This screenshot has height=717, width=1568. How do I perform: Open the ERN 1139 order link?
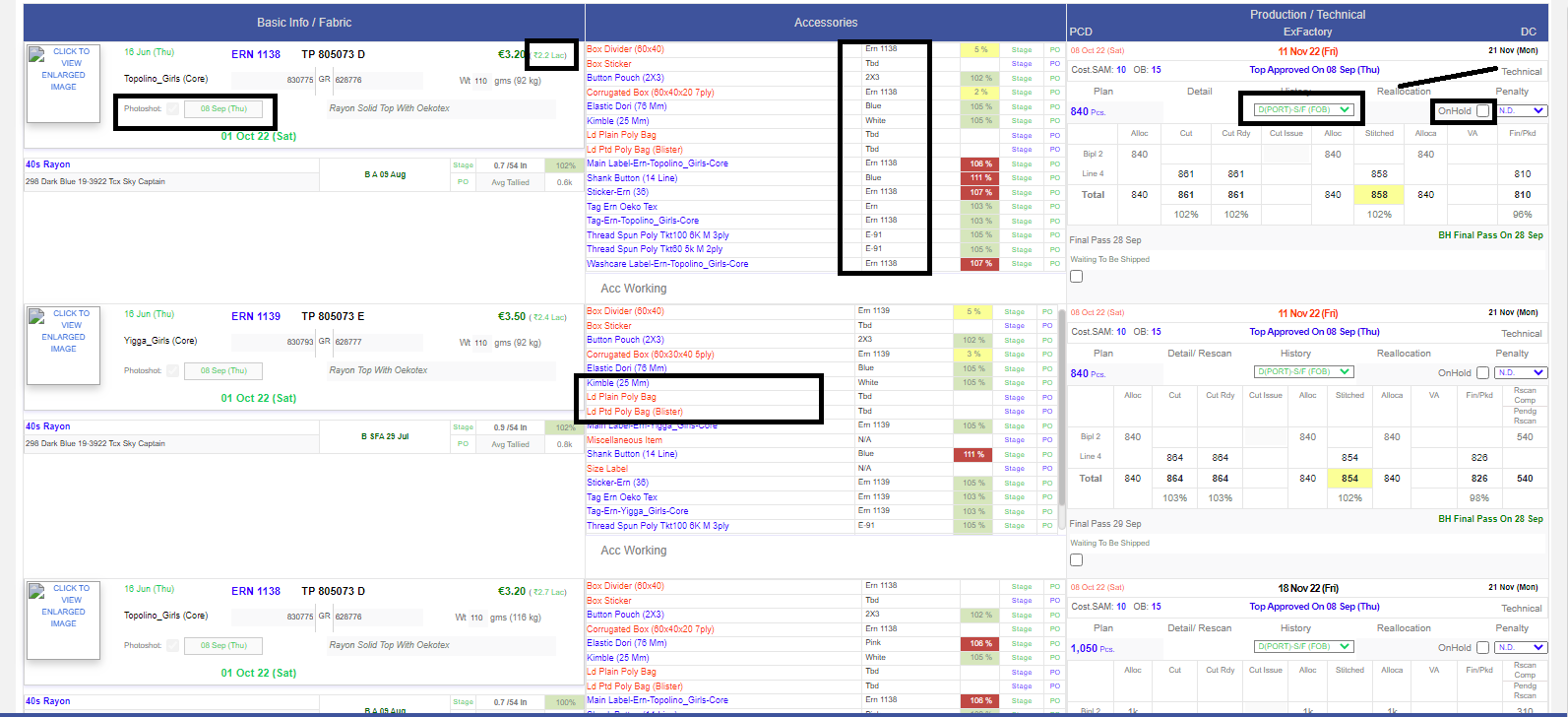(x=256, y=316)
